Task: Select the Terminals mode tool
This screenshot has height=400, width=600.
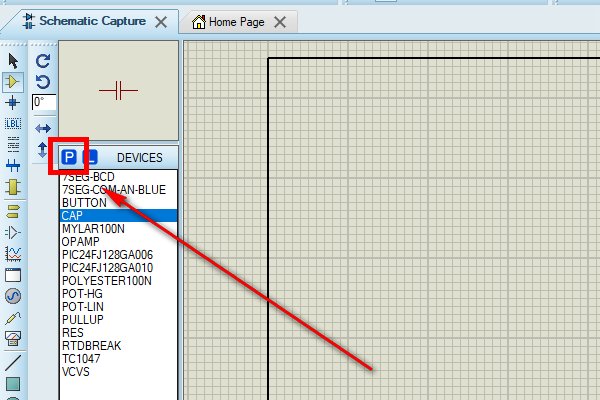Action: (x=13, y=211)
